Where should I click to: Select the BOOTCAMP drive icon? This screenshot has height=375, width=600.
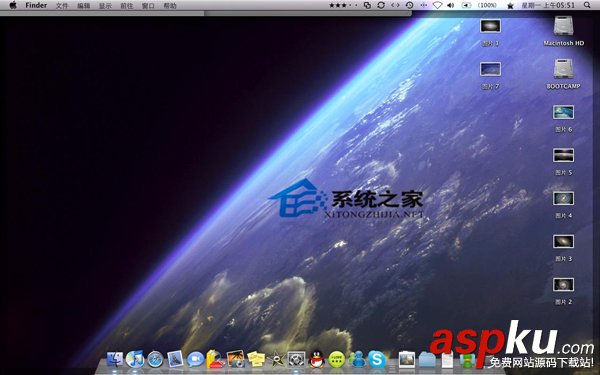(564, 69)
